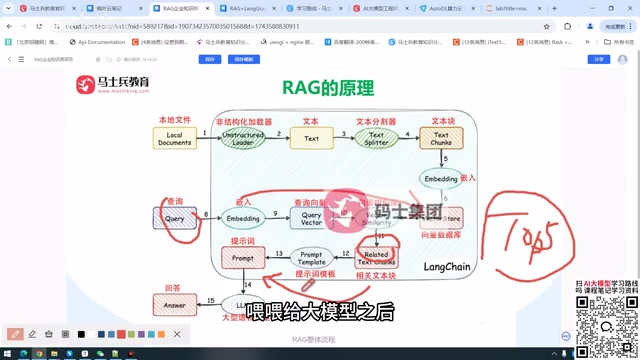Select the highlighter tool in annotation bar
The image size is (640, 360).
pos(32,334)
